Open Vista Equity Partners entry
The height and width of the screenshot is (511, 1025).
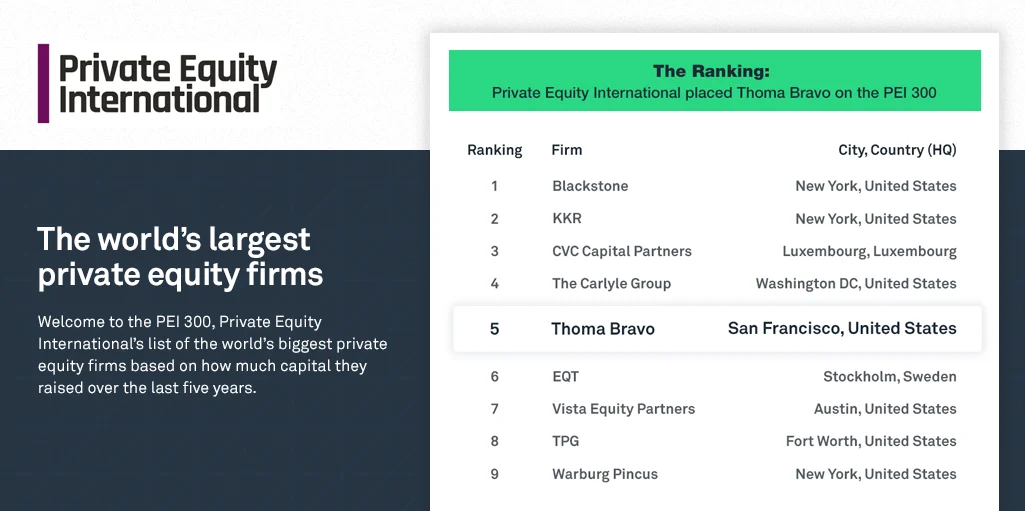click(x=623, y=409)
